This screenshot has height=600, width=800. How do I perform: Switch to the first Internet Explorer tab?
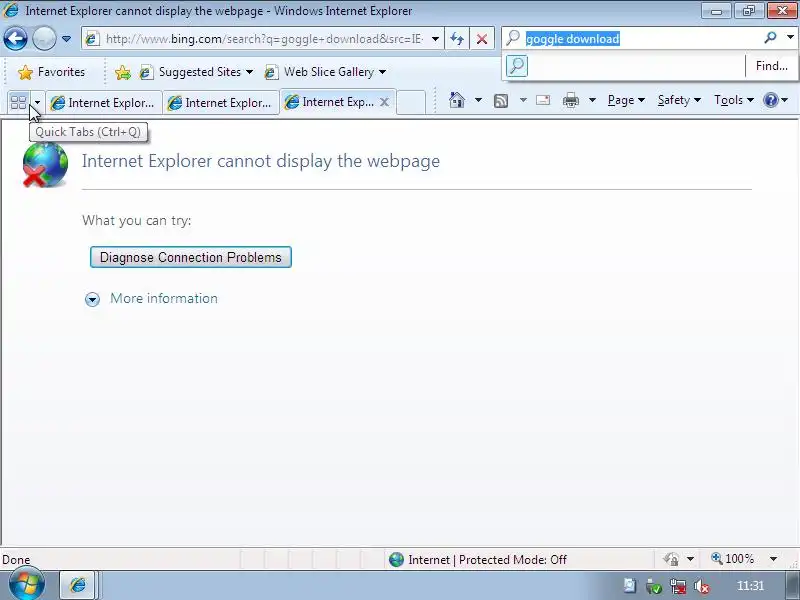pos(104,103)
